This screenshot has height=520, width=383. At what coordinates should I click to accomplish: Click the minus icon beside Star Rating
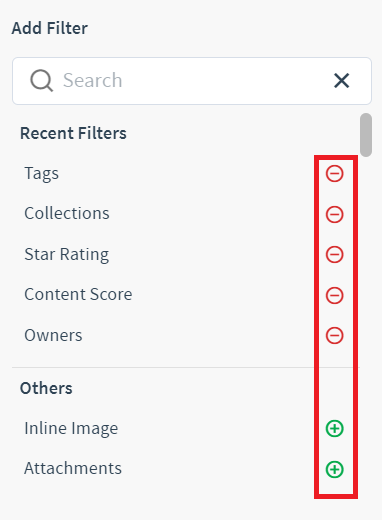coord(334,255)
